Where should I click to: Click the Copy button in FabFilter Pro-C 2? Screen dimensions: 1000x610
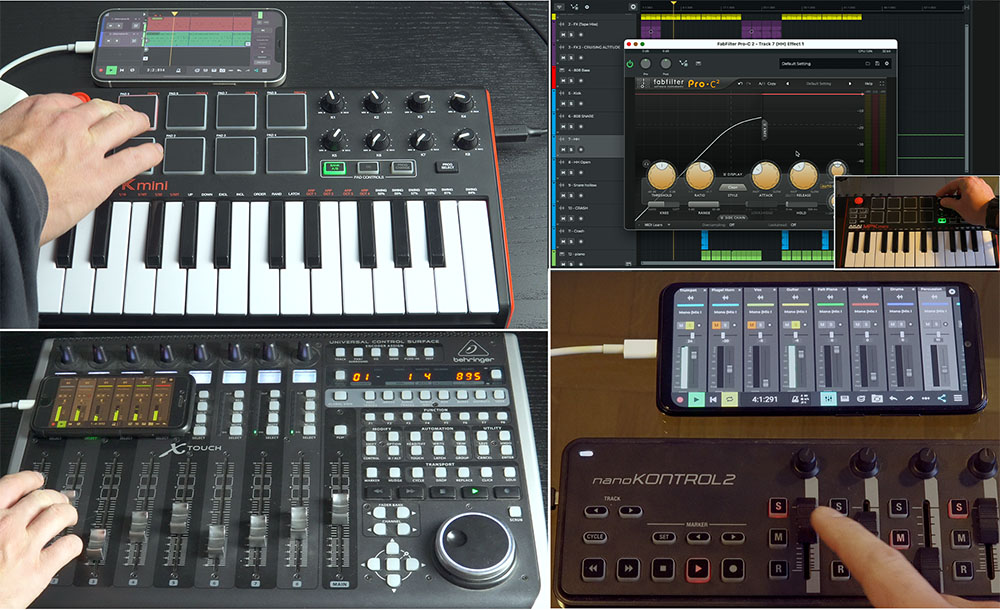pos(772,84)
